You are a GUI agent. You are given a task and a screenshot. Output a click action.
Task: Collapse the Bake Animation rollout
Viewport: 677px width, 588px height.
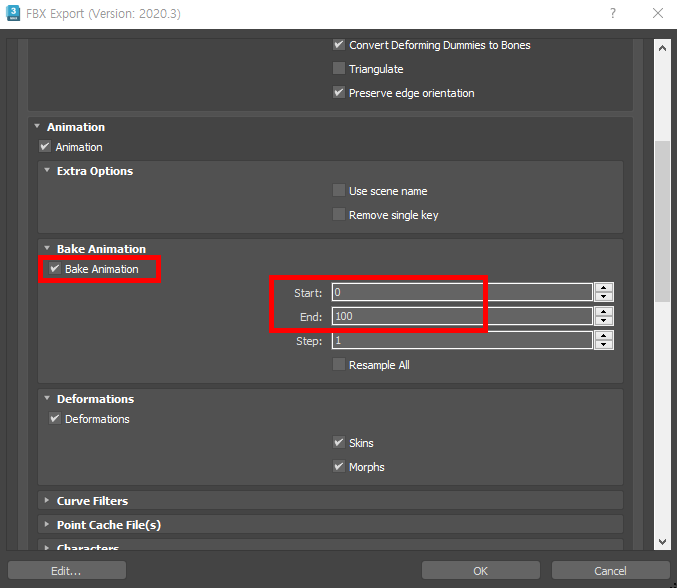click(x=47, y=249)
